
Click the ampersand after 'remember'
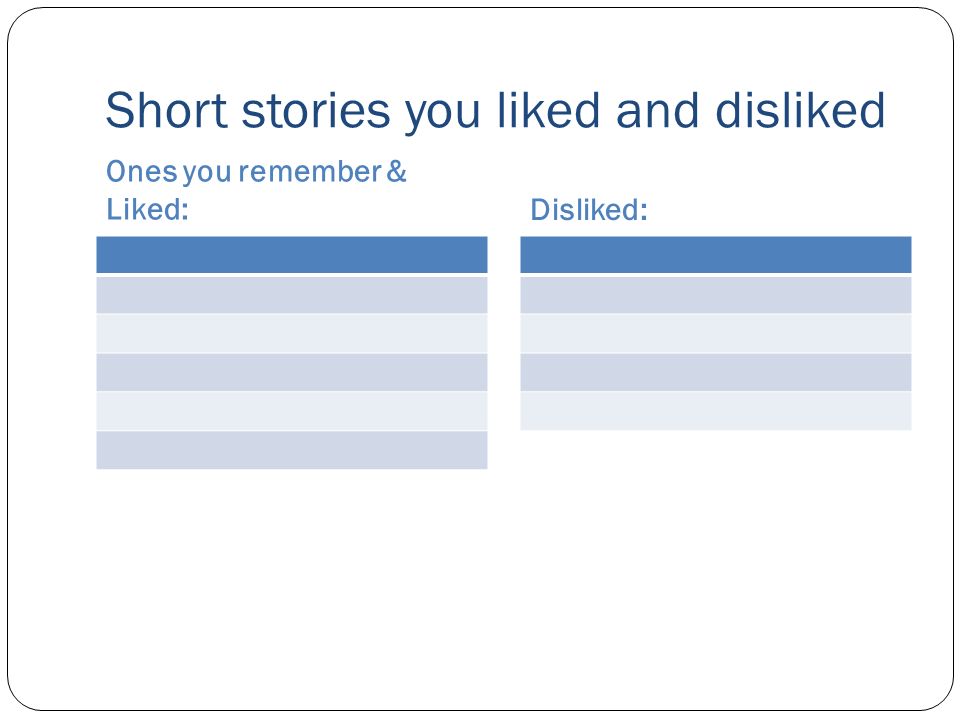click(x=397, y=171)
